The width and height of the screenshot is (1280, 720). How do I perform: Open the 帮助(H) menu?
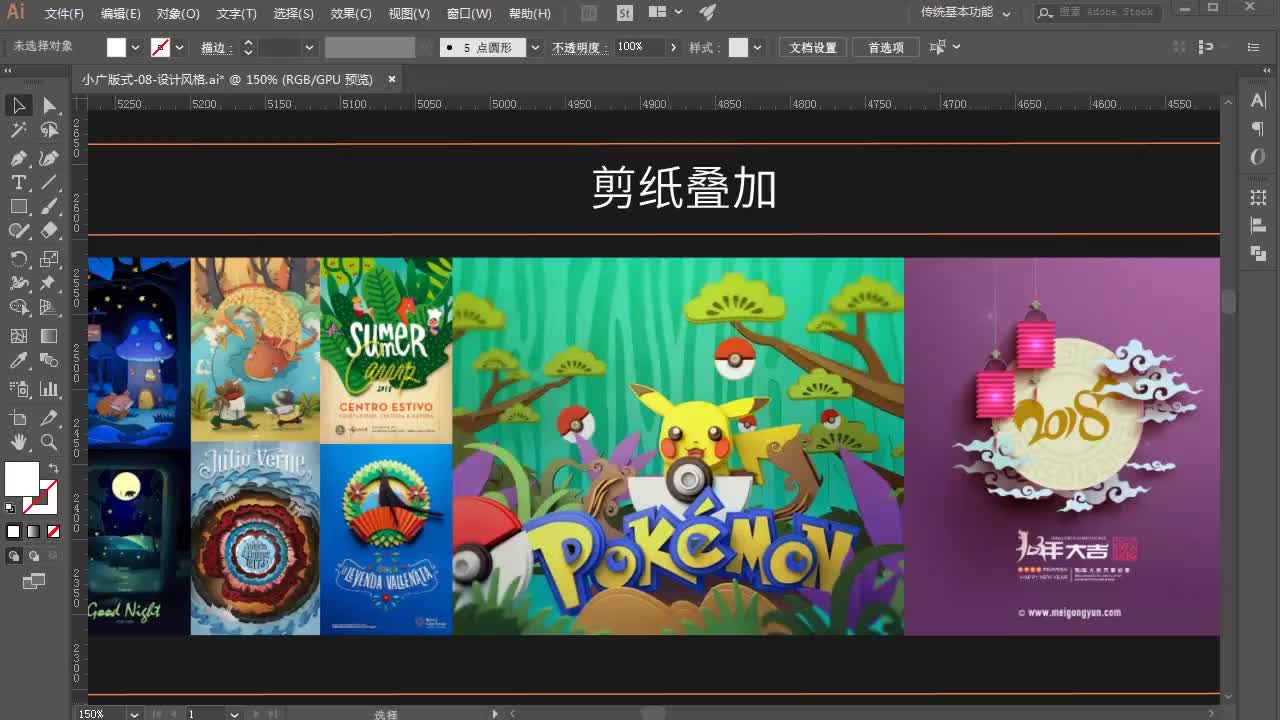pyautogui.click(x=530, y=14)
